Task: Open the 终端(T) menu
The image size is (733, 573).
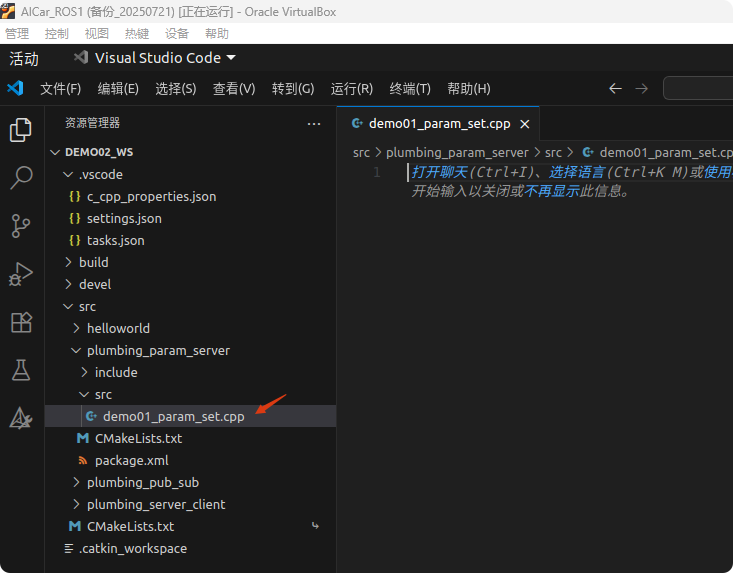Action: tap(410, 88)
